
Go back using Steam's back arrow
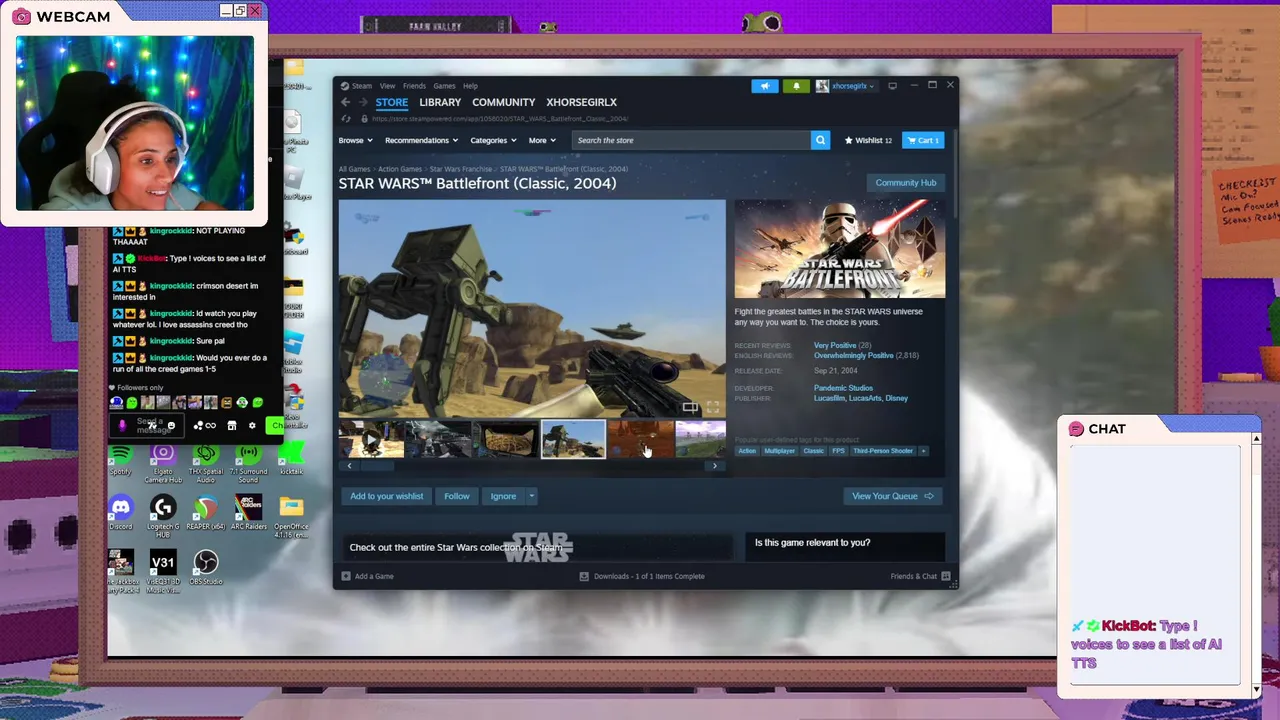(x=346, y=102)
